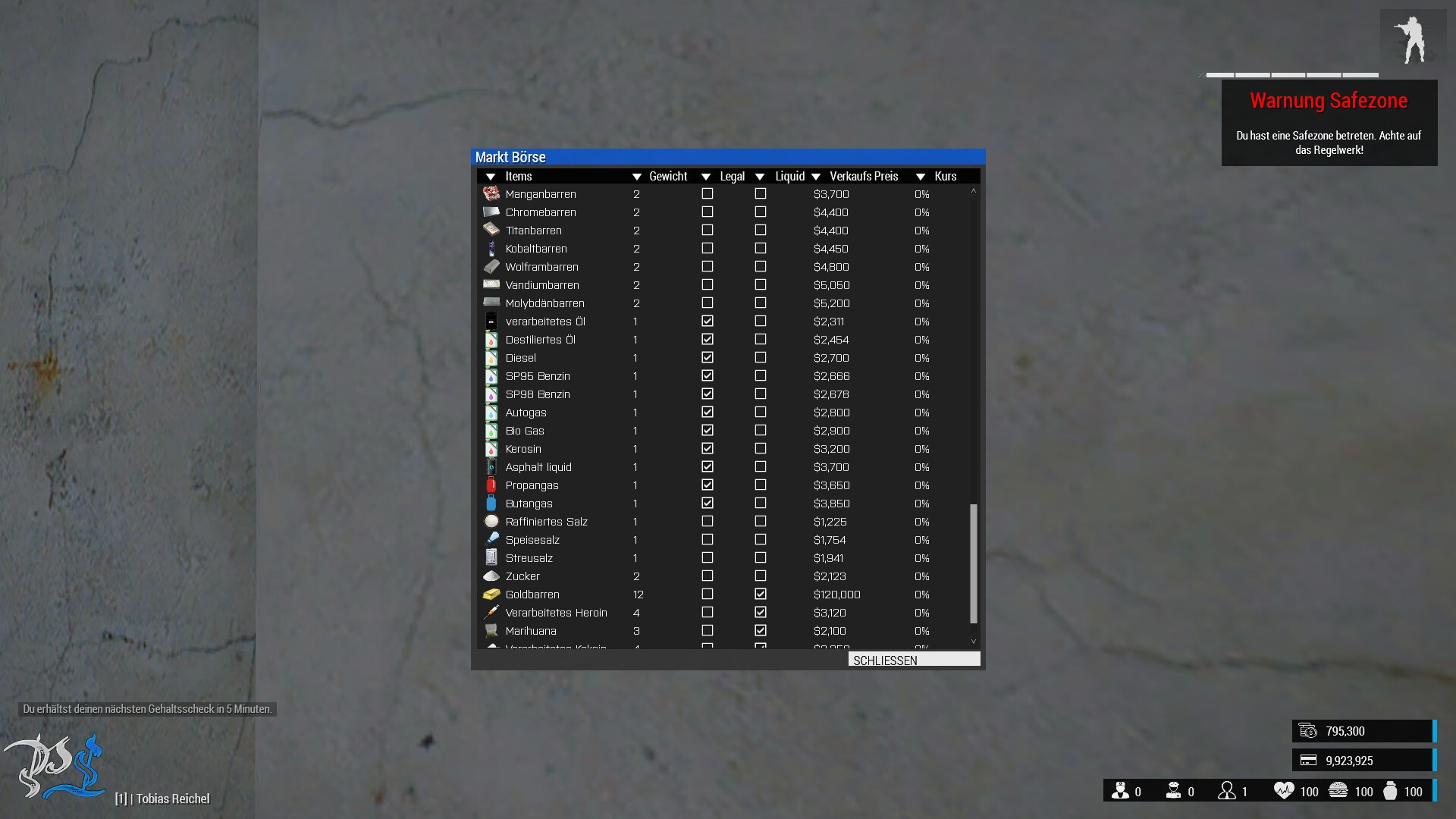Select the Manganbarren item icon
Image resolution: width=1456 pixels, height=819 pixels.
click(x=491, y=194)
